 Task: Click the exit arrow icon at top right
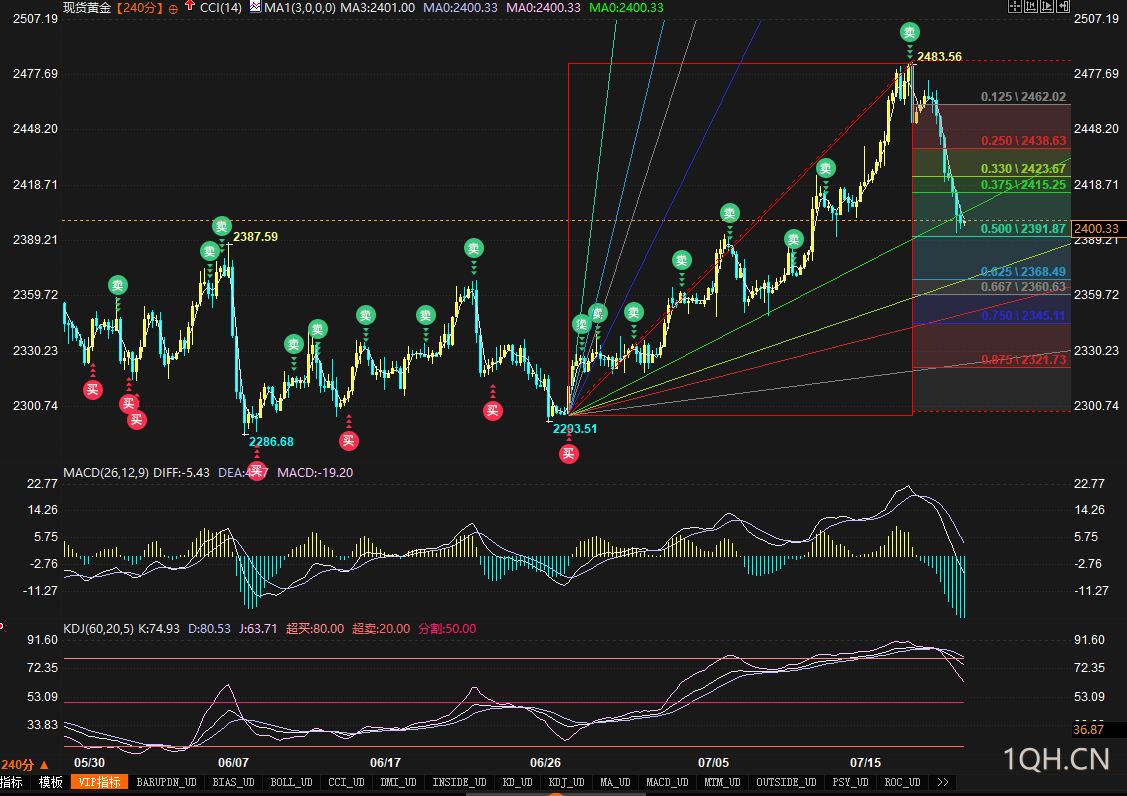point(1064,6)
